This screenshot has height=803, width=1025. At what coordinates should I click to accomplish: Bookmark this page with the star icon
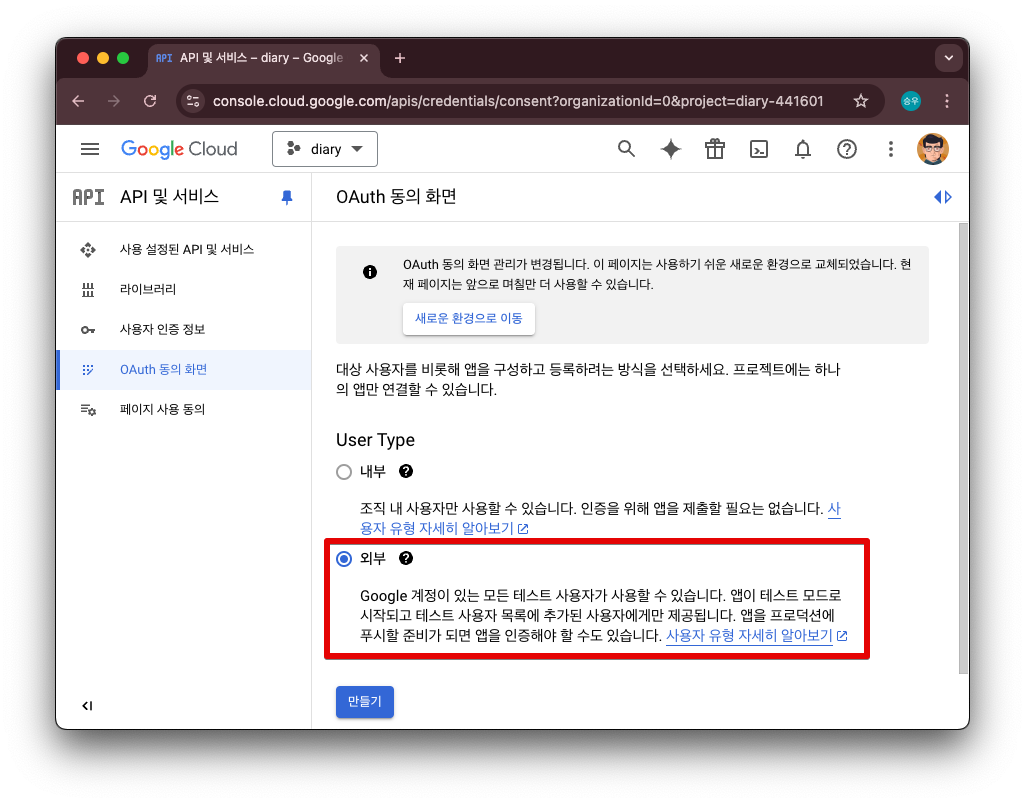coord(861,101)
